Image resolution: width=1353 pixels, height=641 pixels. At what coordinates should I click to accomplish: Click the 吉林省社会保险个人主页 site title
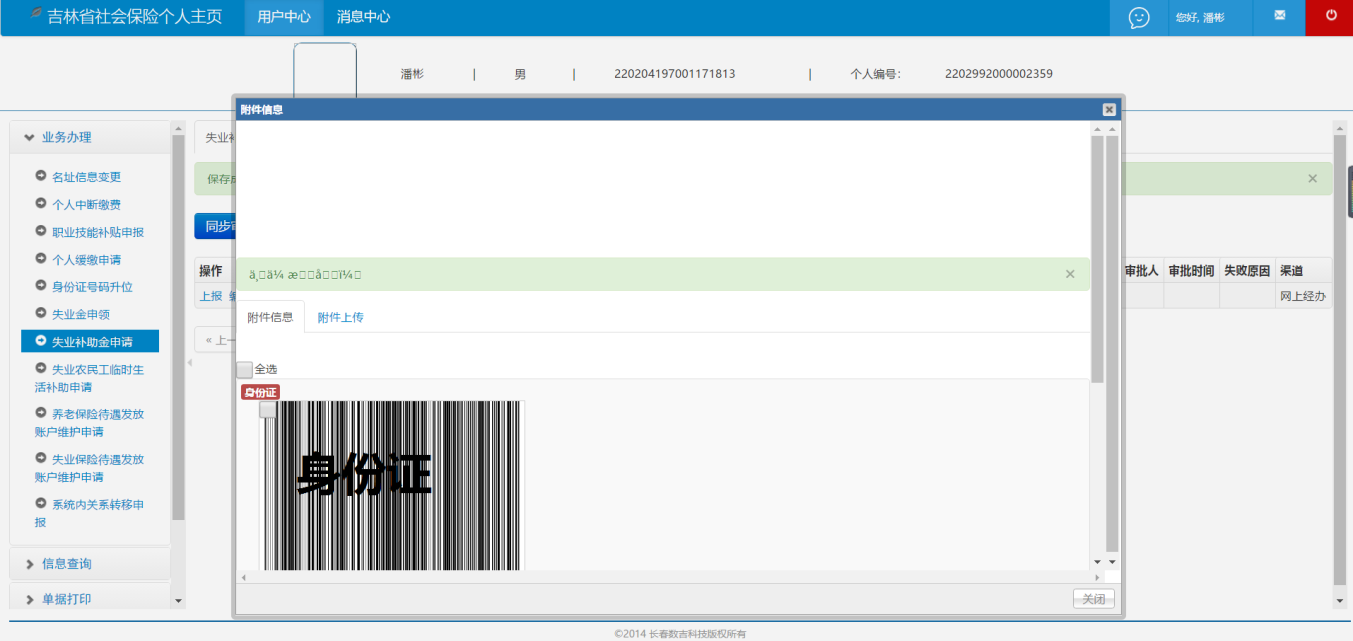(x=135, y=17)
